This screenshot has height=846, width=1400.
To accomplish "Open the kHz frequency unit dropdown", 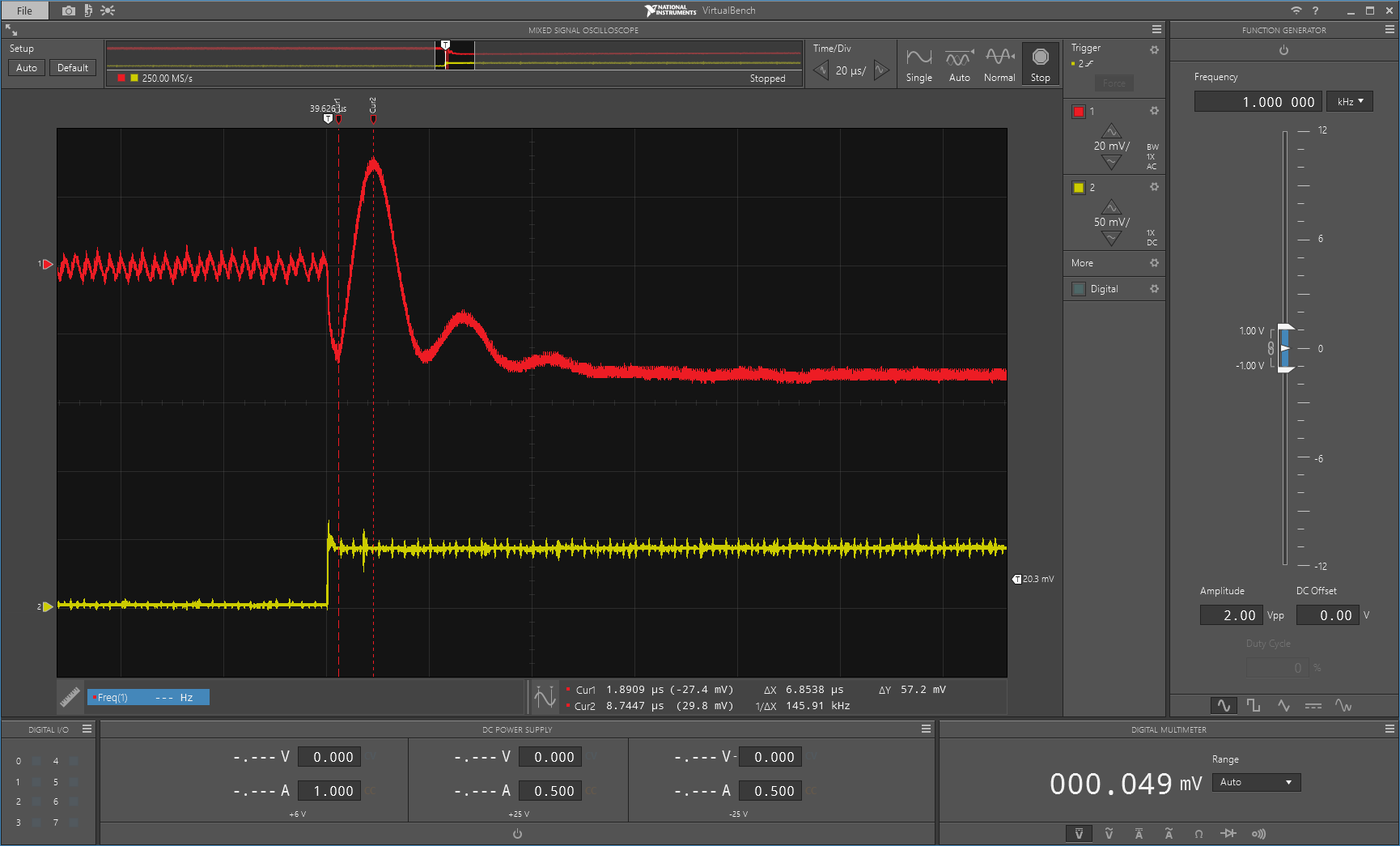I will point(1350,101).
